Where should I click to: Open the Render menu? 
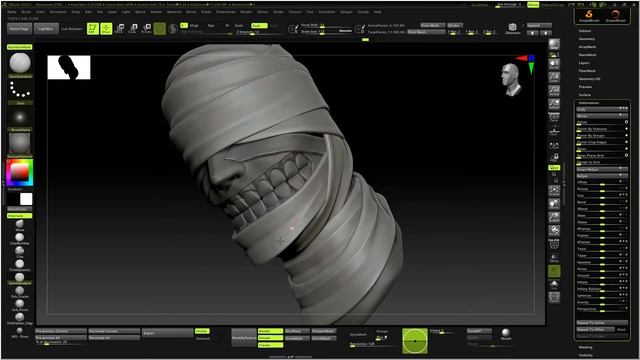(246, 12)
